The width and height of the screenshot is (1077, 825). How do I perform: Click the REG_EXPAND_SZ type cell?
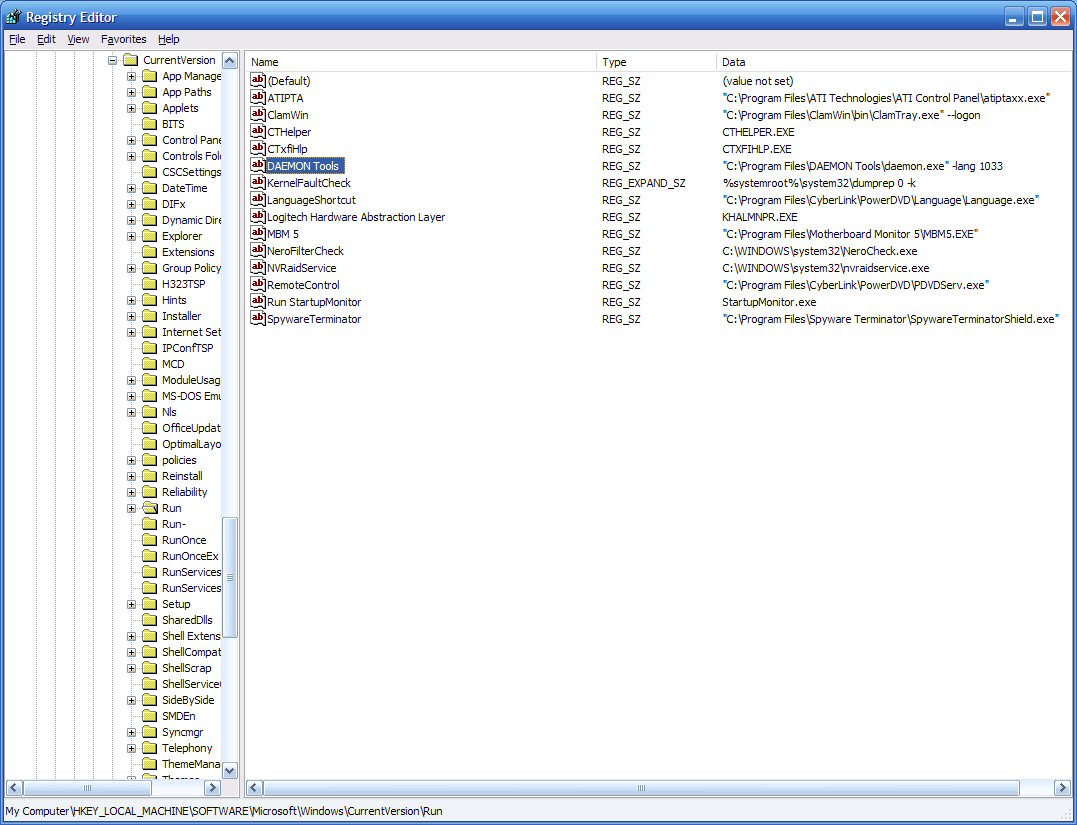tap(643, 183)
